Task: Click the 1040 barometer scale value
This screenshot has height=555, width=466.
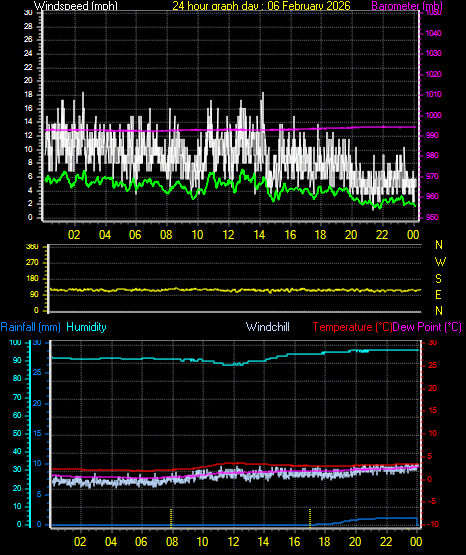Action: [433, 33]
